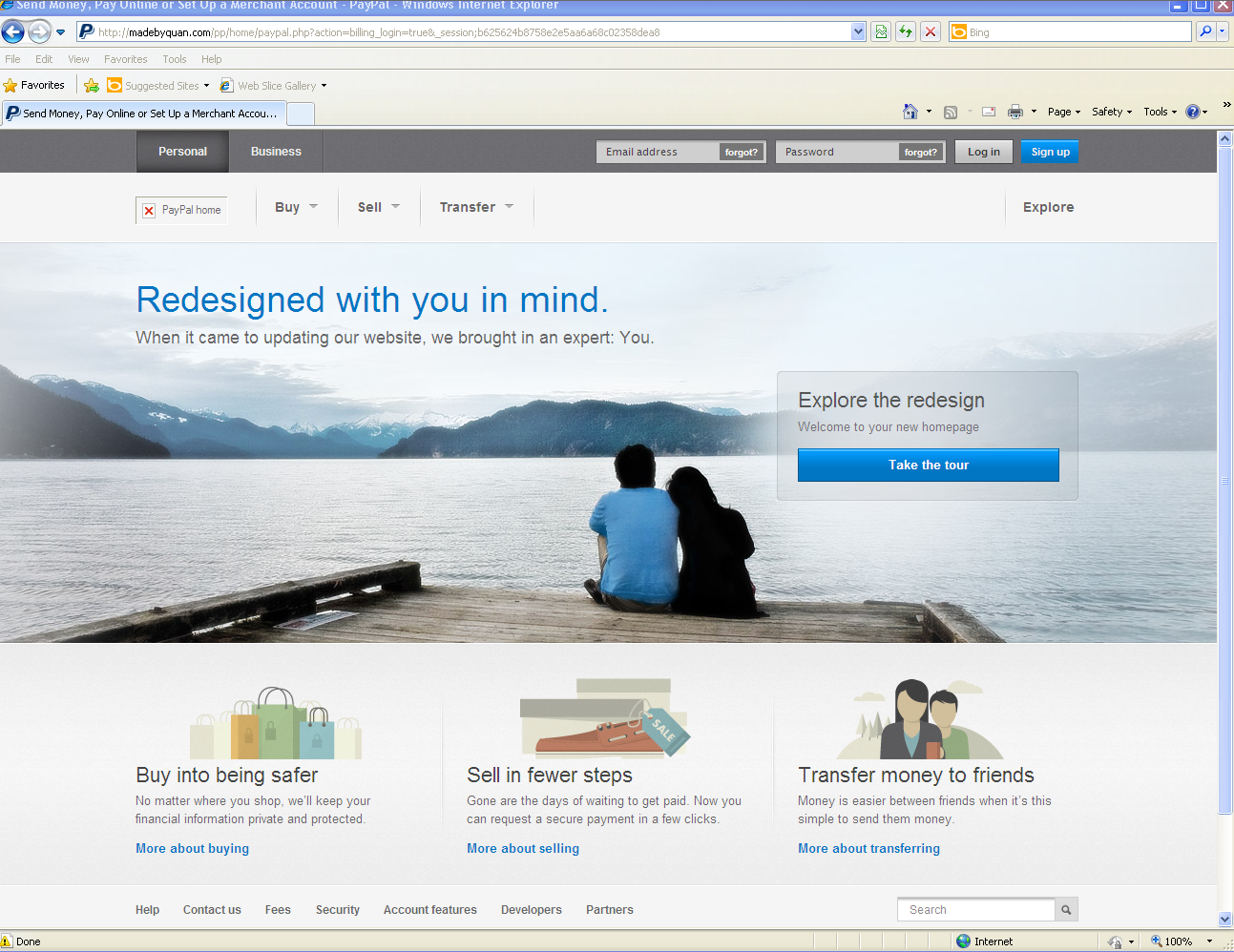Expand the command bar overflow chevron
This screenshot has height=952, width=1234.
(x=1226, y=105)
